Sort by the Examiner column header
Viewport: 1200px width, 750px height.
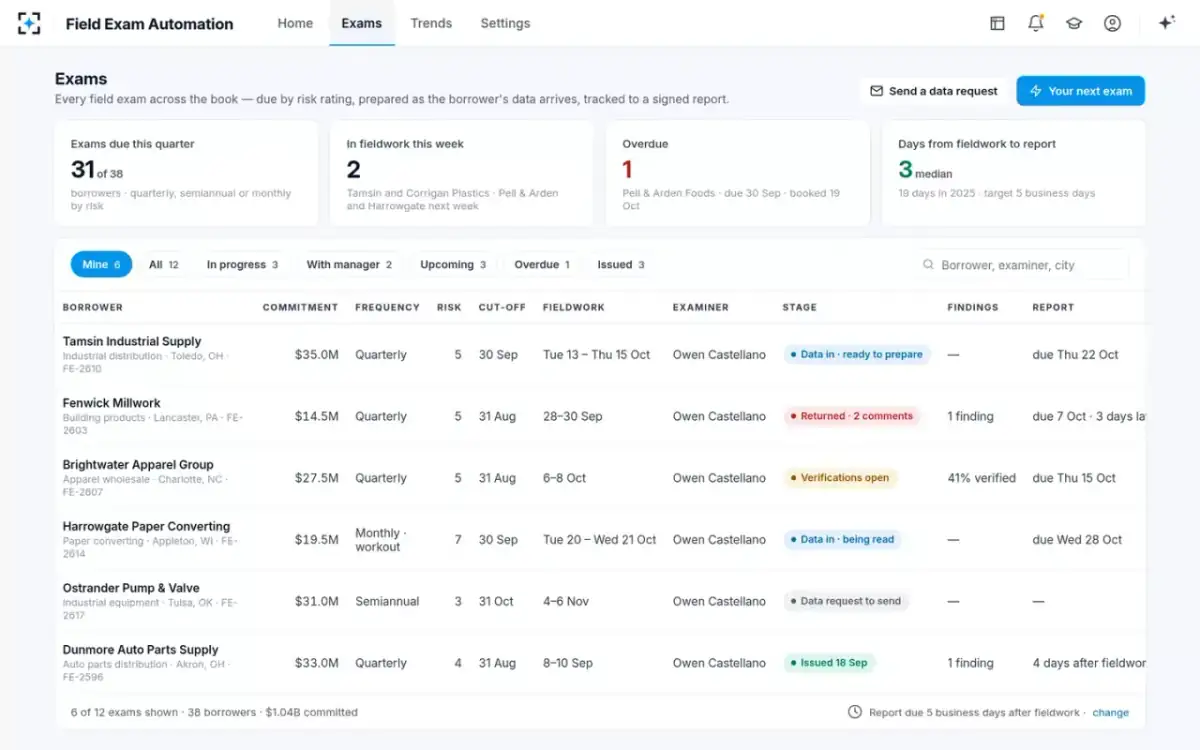tap(701, 307)
